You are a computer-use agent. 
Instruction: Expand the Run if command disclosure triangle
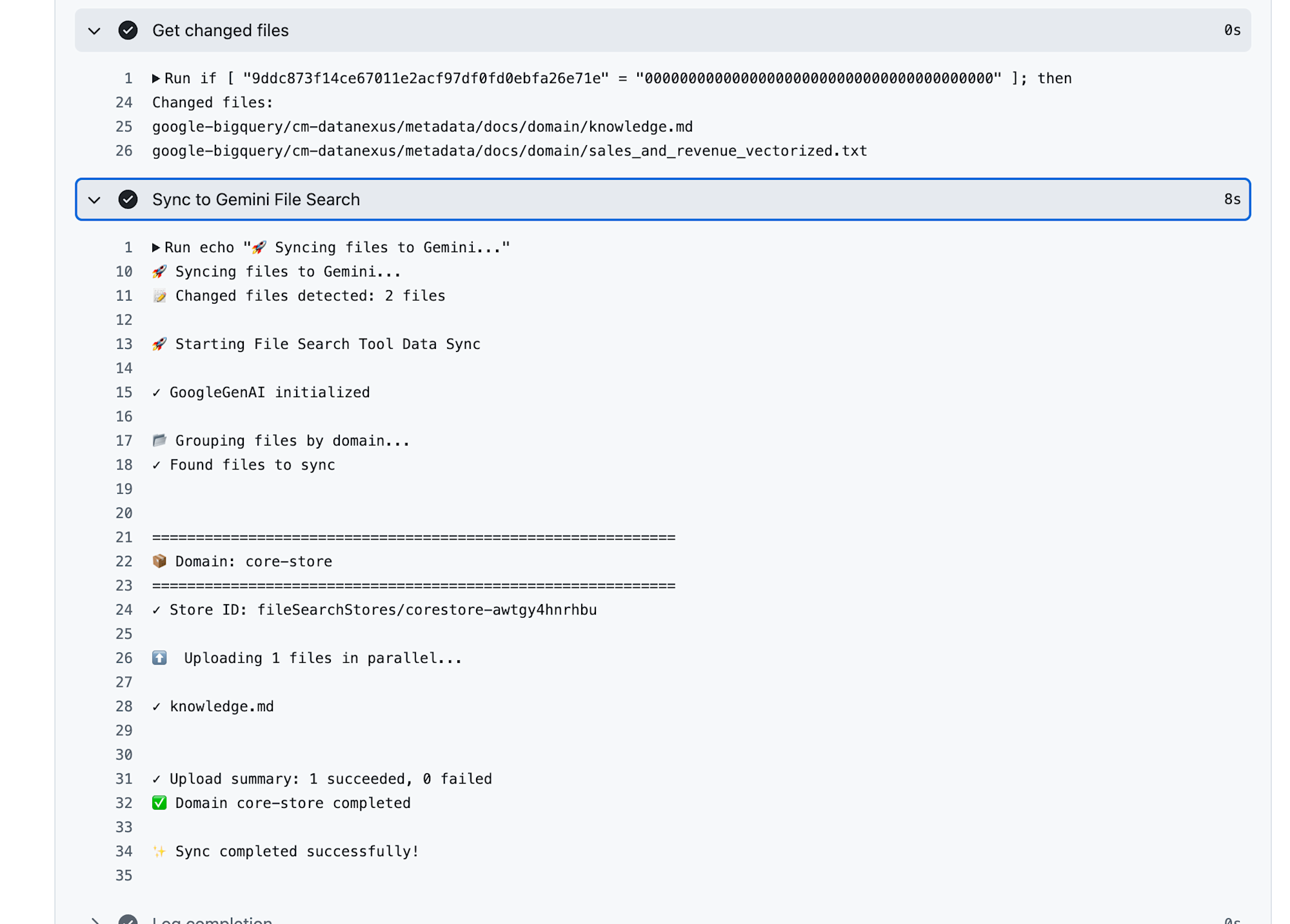coord(156,79)
